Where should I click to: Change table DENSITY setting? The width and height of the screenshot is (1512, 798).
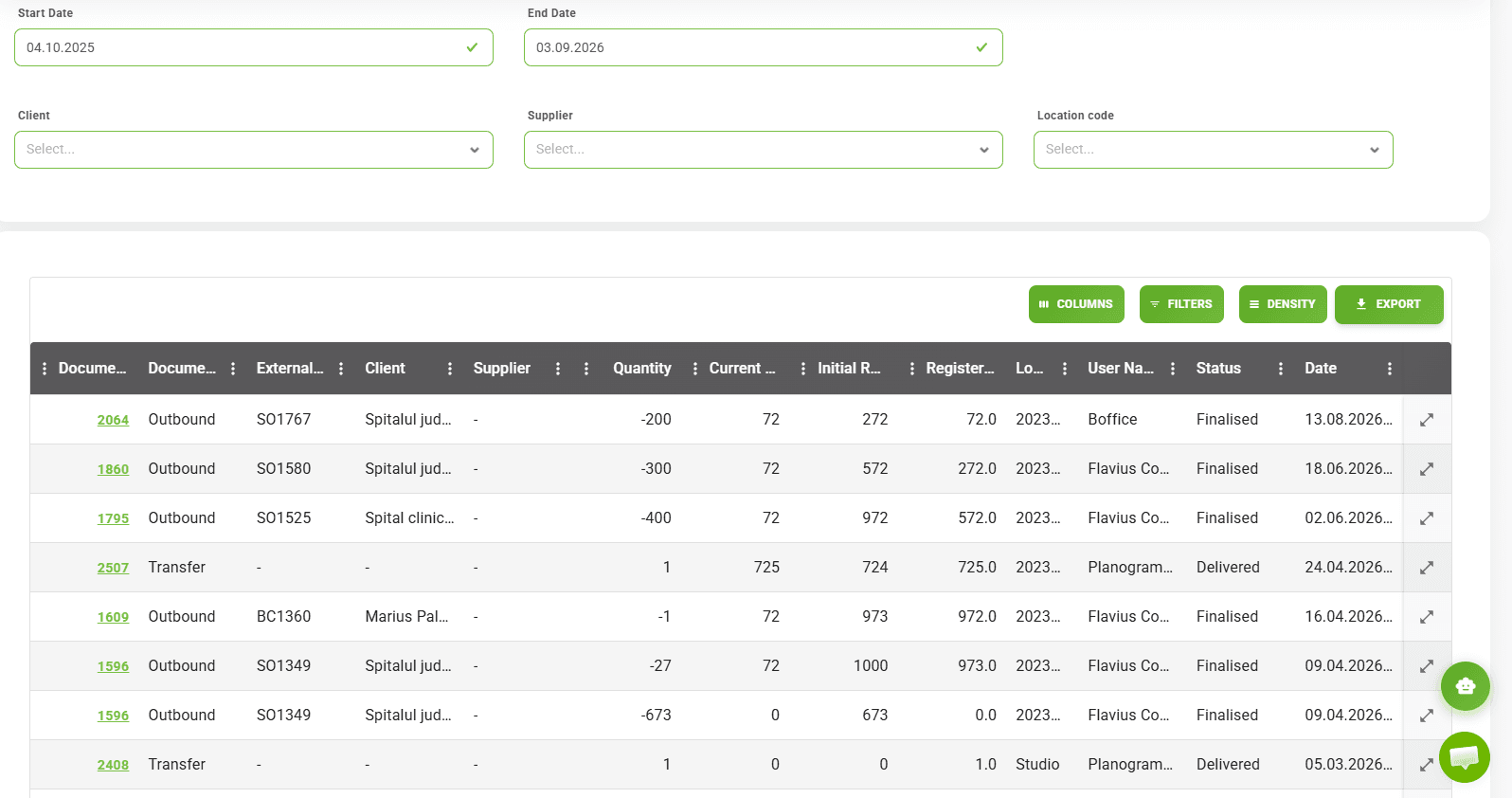coord(1283,304)
